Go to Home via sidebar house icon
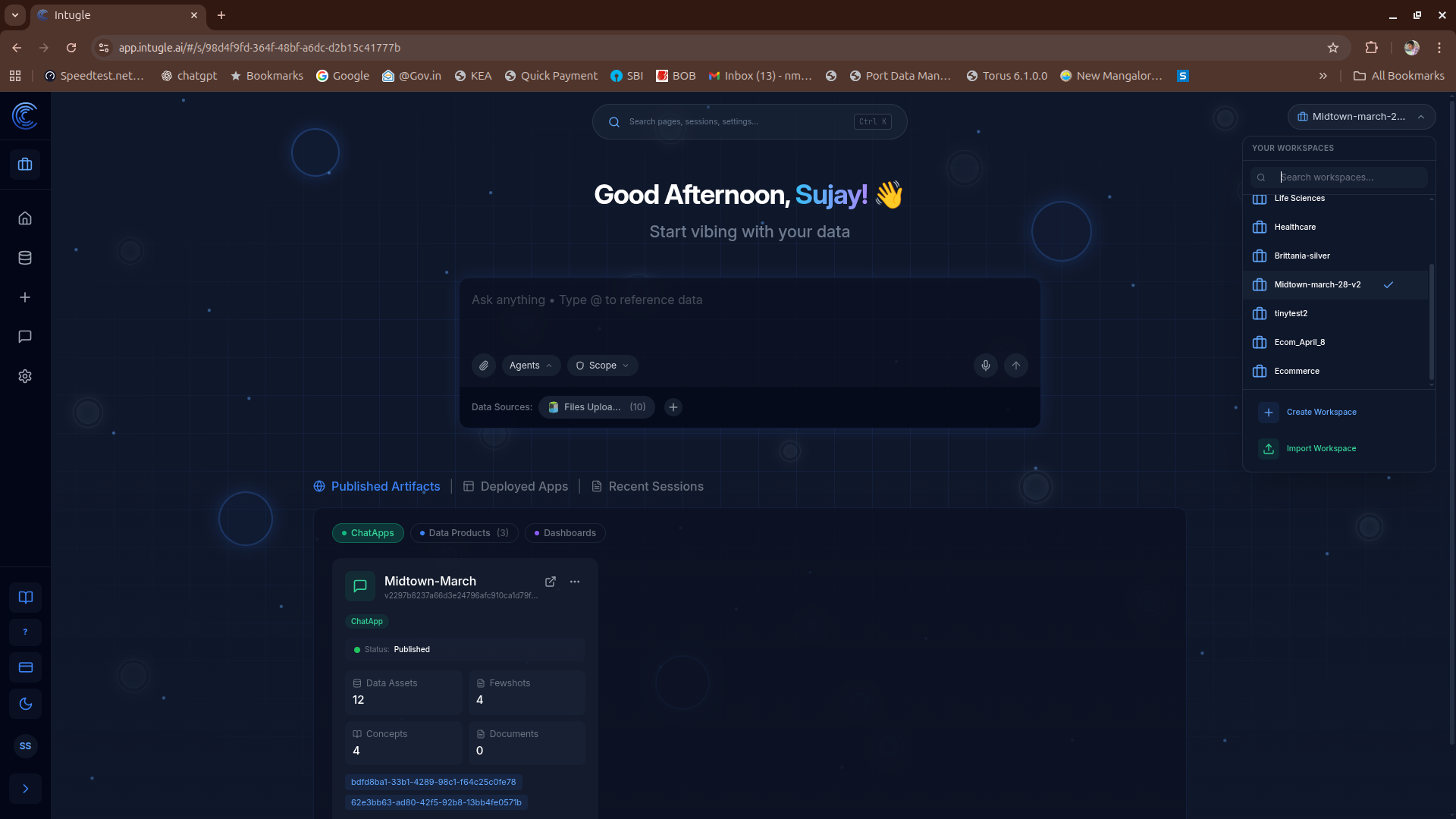1456x819 pixels. tap(25, 218)
